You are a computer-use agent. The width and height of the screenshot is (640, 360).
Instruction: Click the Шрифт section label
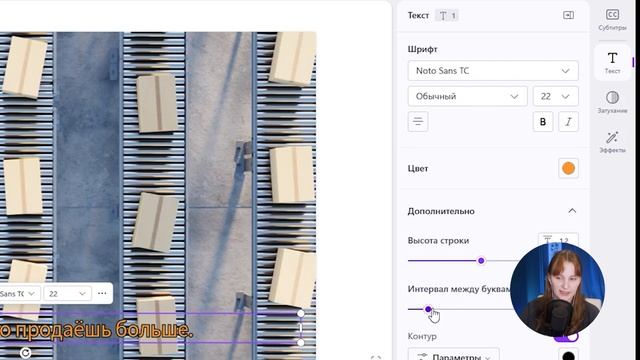[422, 49]
